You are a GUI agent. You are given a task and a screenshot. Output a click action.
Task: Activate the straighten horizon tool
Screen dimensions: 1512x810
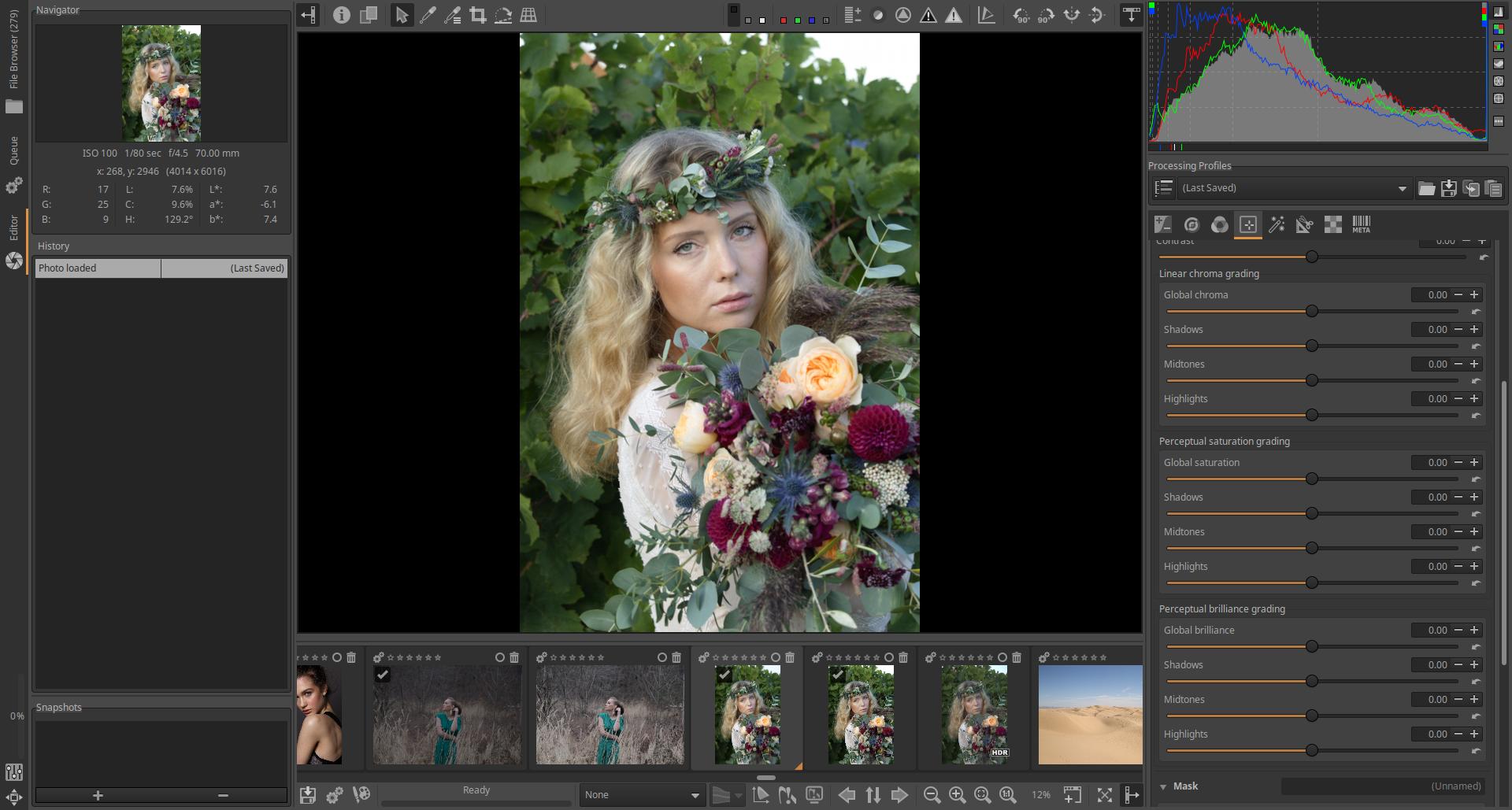coord(503,15)
